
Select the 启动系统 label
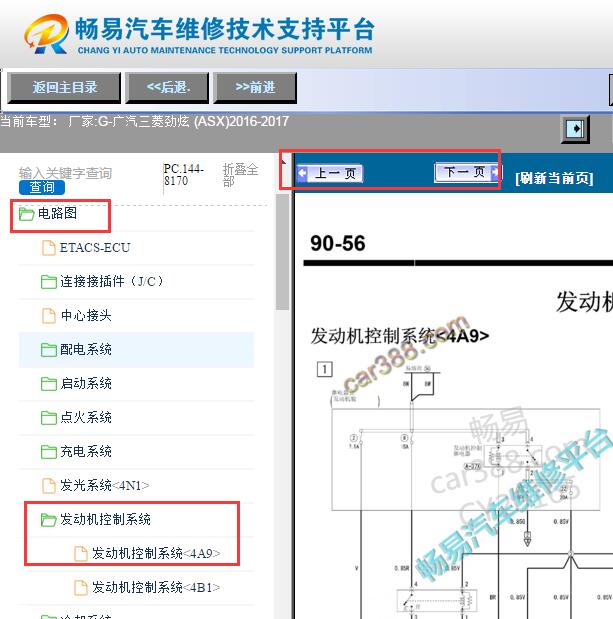pyautogui.click(x=86, y=383)
